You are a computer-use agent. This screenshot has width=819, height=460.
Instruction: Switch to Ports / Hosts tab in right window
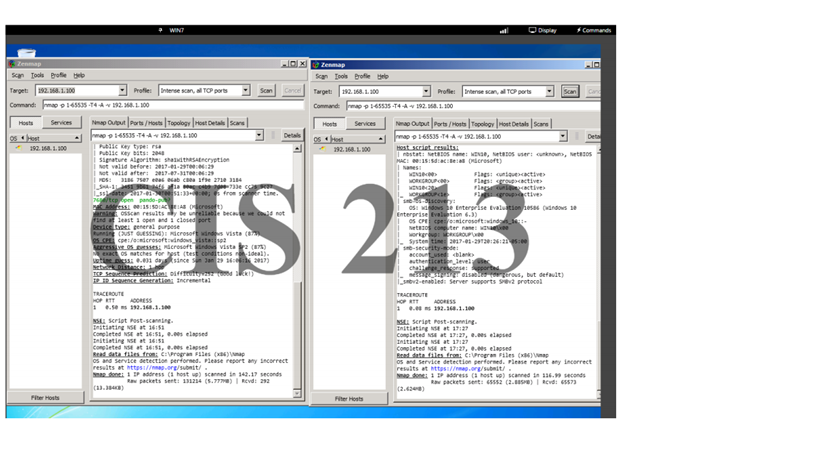click(x=450, y=124)
